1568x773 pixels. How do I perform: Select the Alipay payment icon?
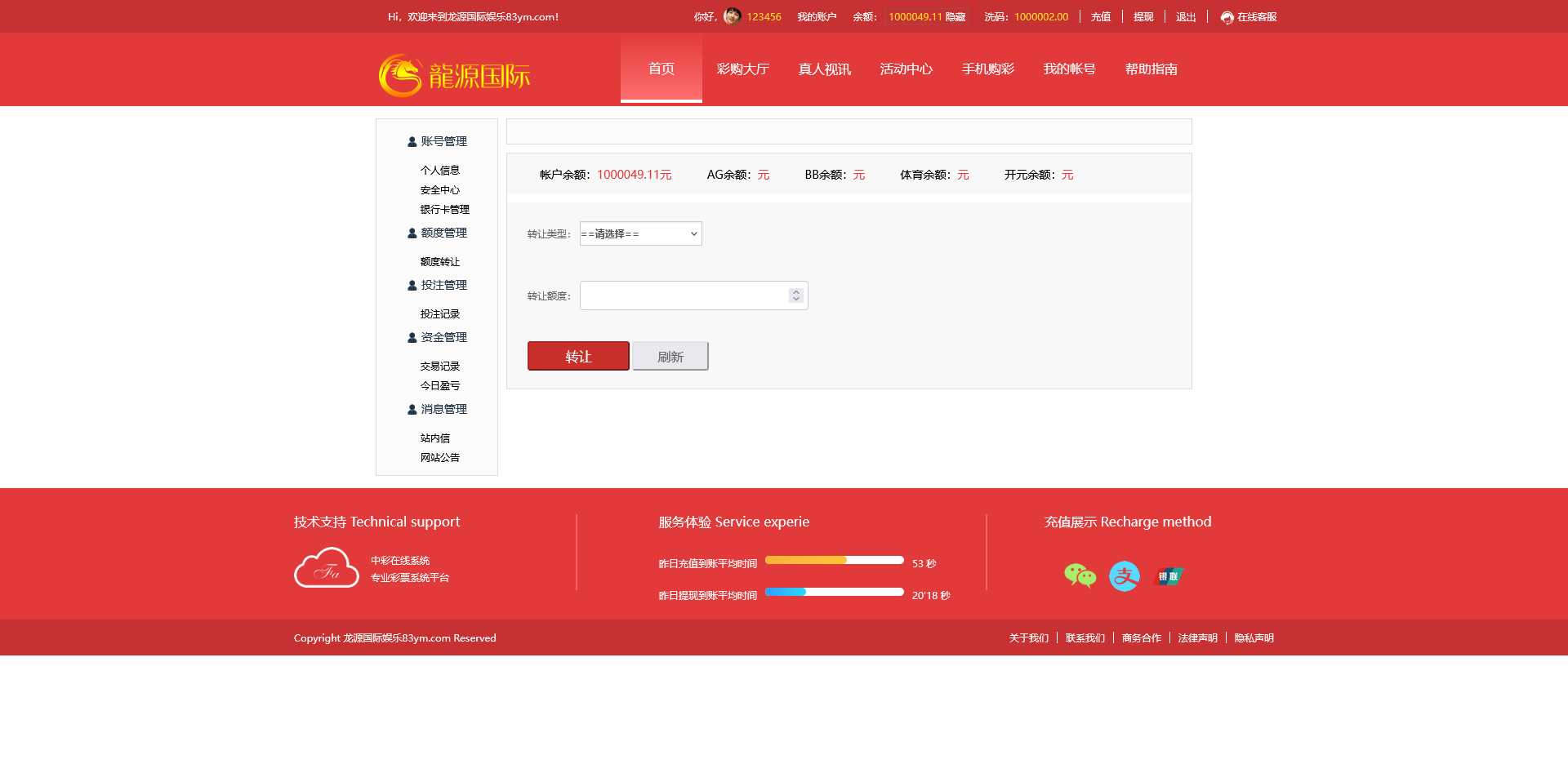click(1125, 576)
